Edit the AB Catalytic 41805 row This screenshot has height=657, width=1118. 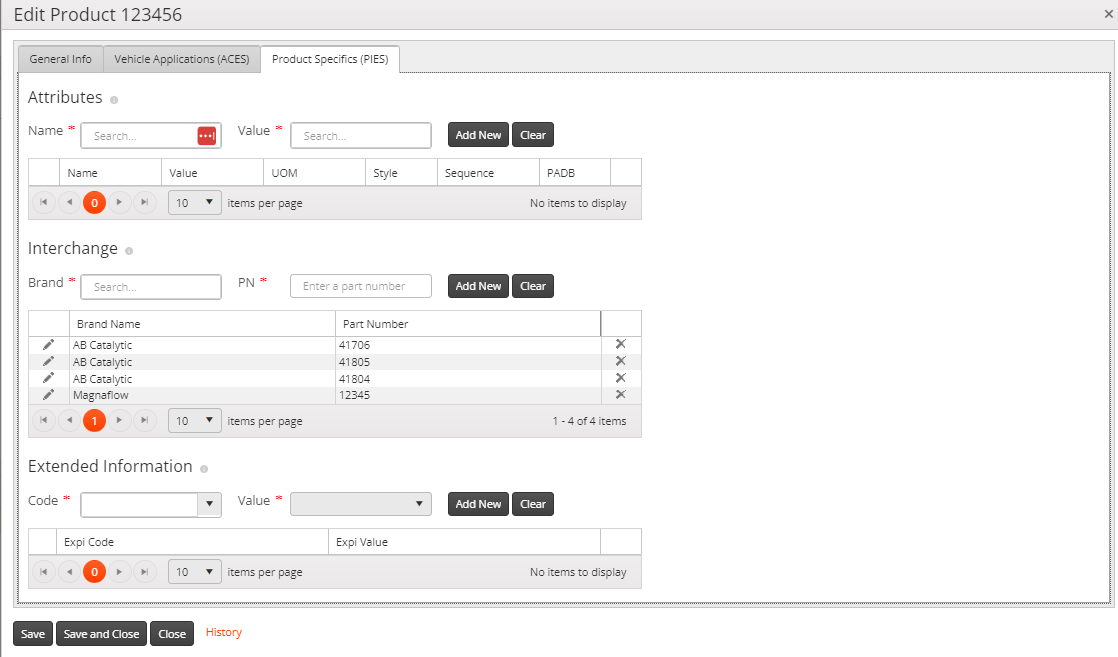(x=48, y=362)
